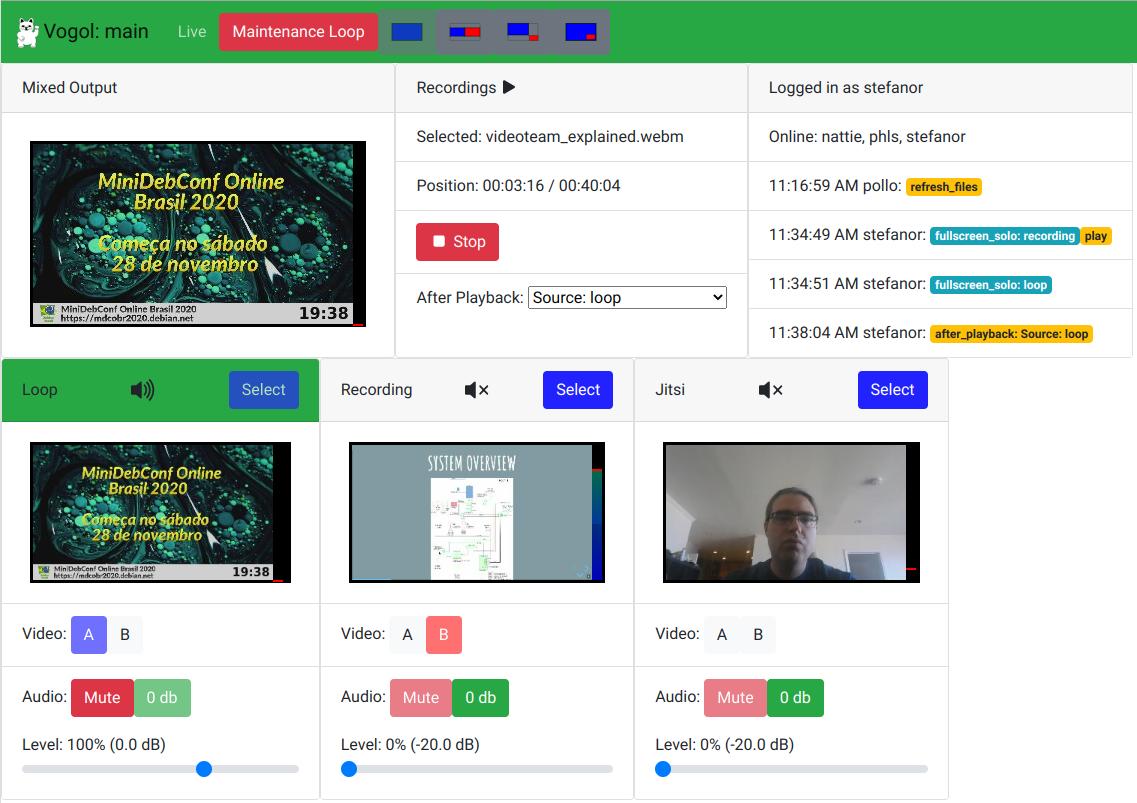Stop the recording playback
This screenshot has width=1137, height=803.
coord(457,242)
